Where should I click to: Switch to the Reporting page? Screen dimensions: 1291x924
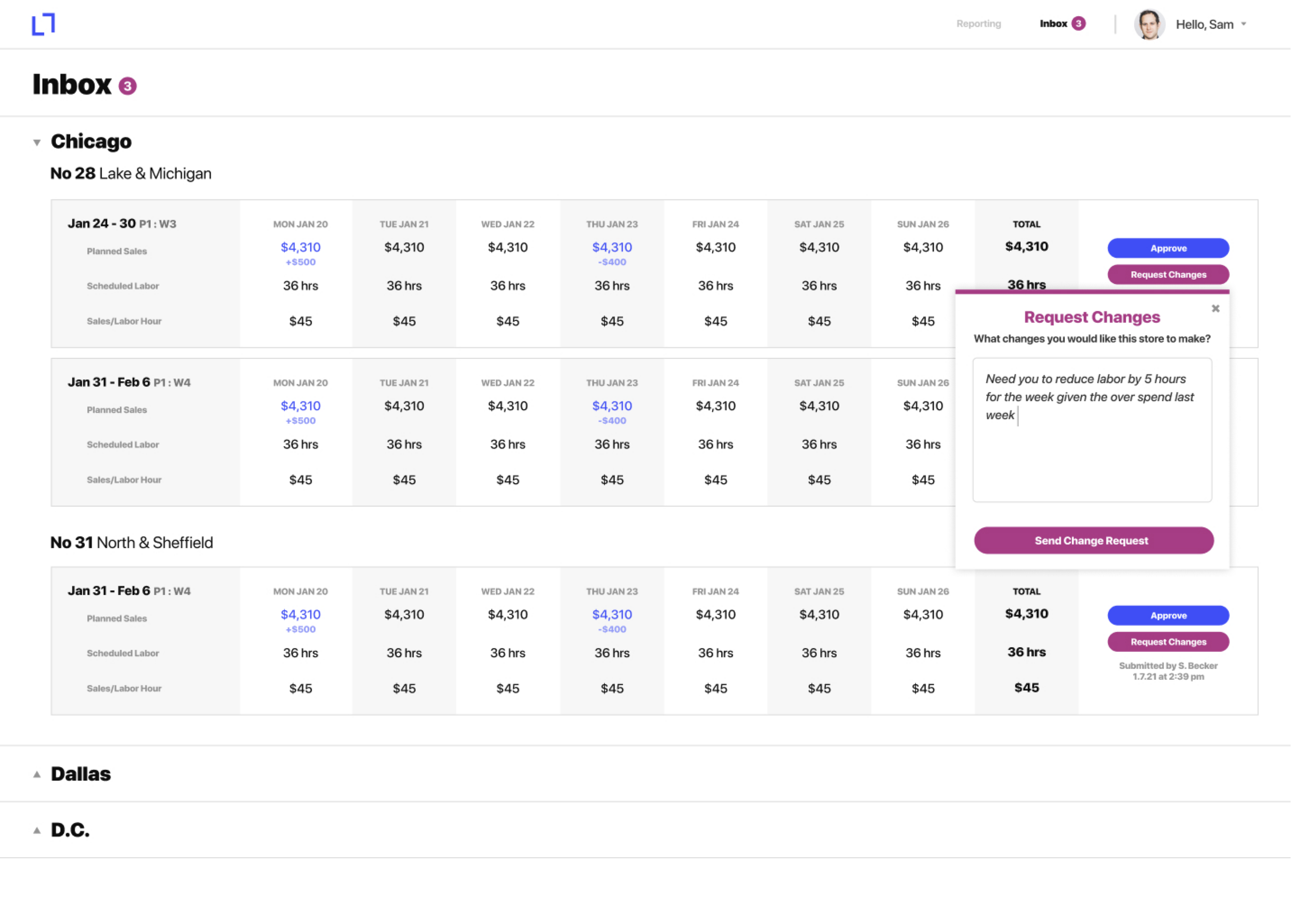pos(978,23)
